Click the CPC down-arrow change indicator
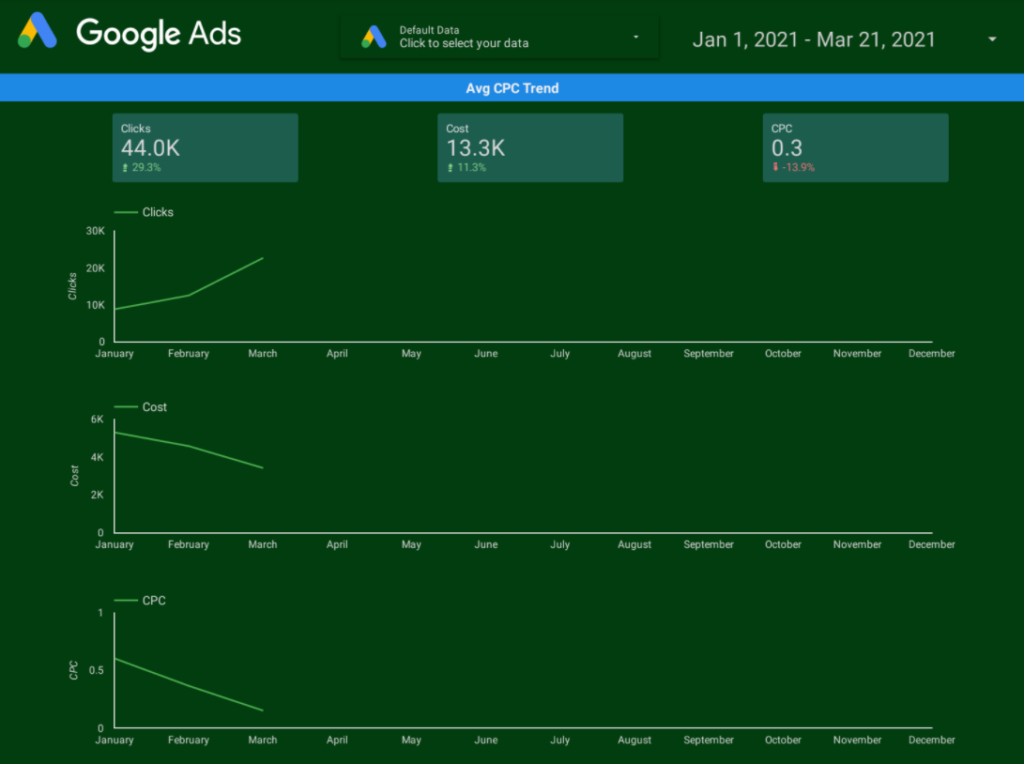The width and height of the screenshot is (1024, 764). [x=775, y=167]
